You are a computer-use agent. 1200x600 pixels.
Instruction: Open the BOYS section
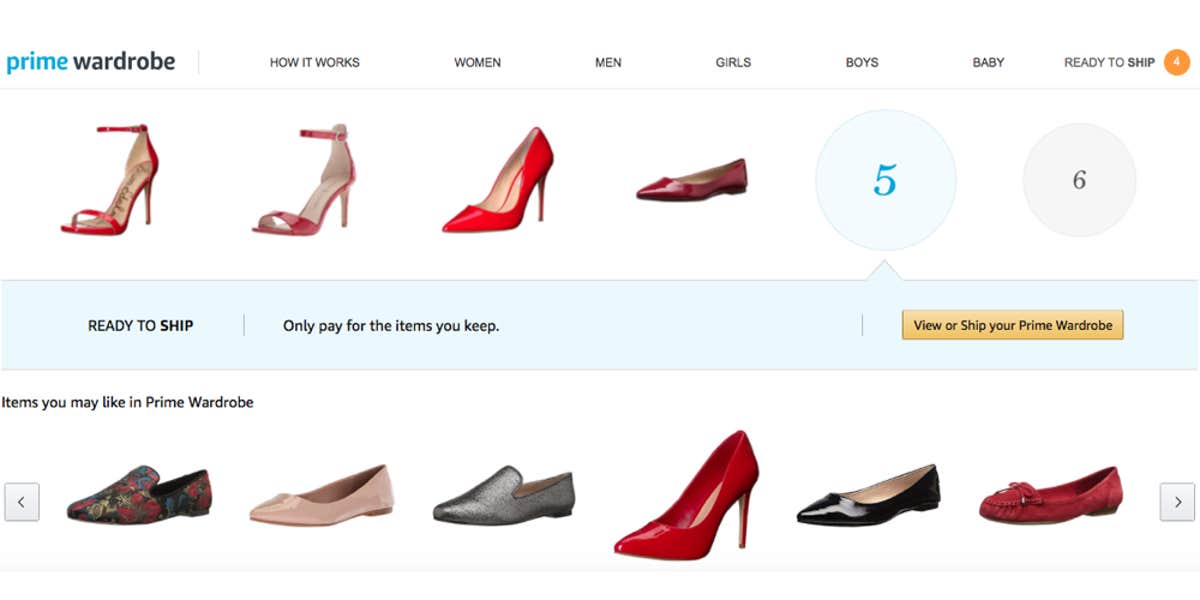(x=862, y=62)
